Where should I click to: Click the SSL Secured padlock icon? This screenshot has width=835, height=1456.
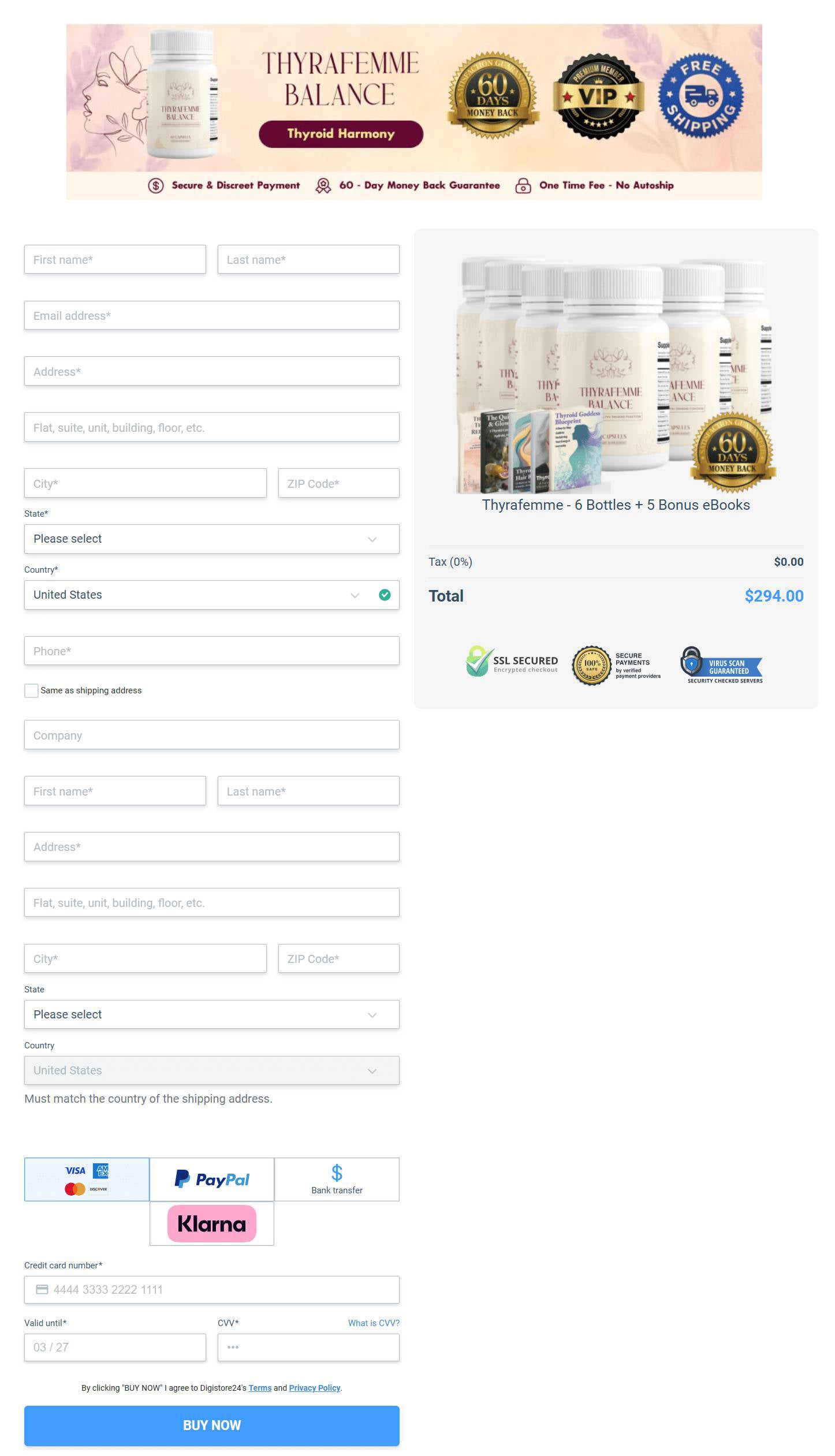pos(478,661)
